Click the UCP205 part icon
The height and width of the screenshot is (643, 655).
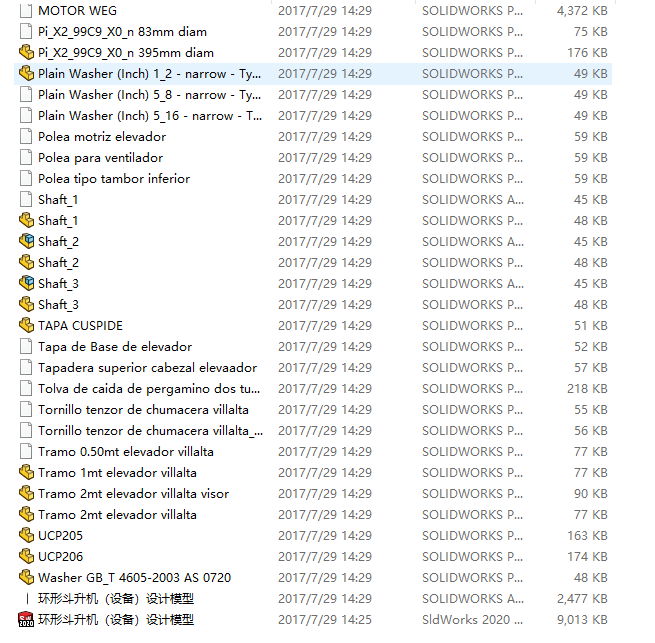(26, 536)
